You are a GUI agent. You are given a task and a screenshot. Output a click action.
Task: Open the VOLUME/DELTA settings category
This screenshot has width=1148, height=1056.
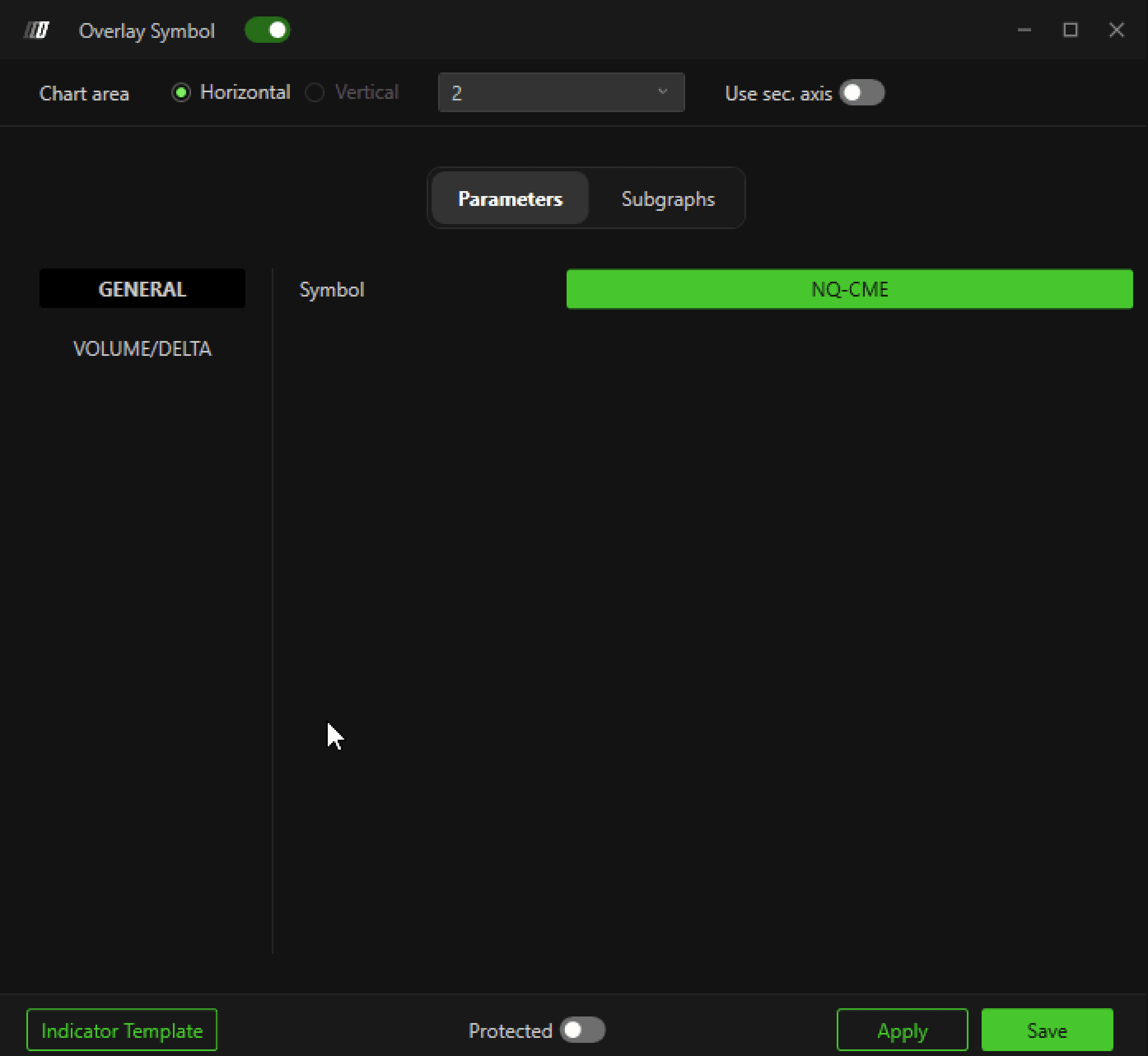[x=142, y=348]
